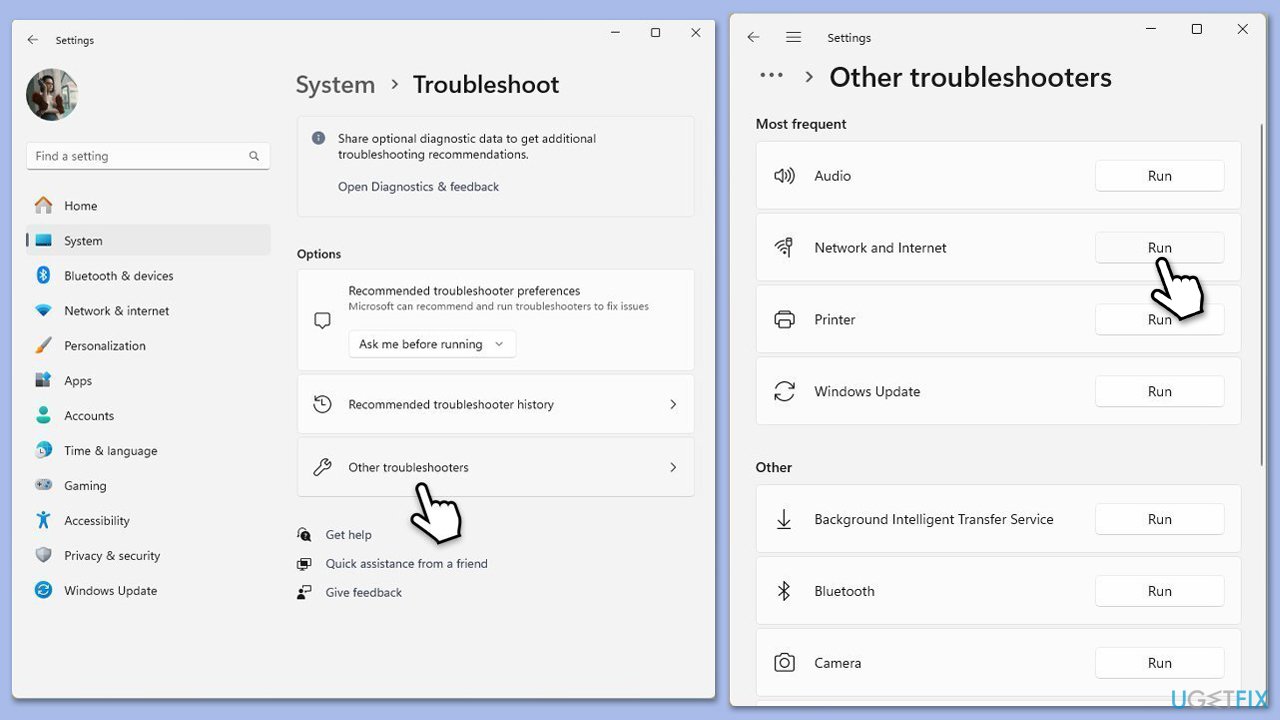Click the Accessibility icon in sidebar
Viewport: 1280px width, 720px height.
pyautogui.click(x=43, y=521)
